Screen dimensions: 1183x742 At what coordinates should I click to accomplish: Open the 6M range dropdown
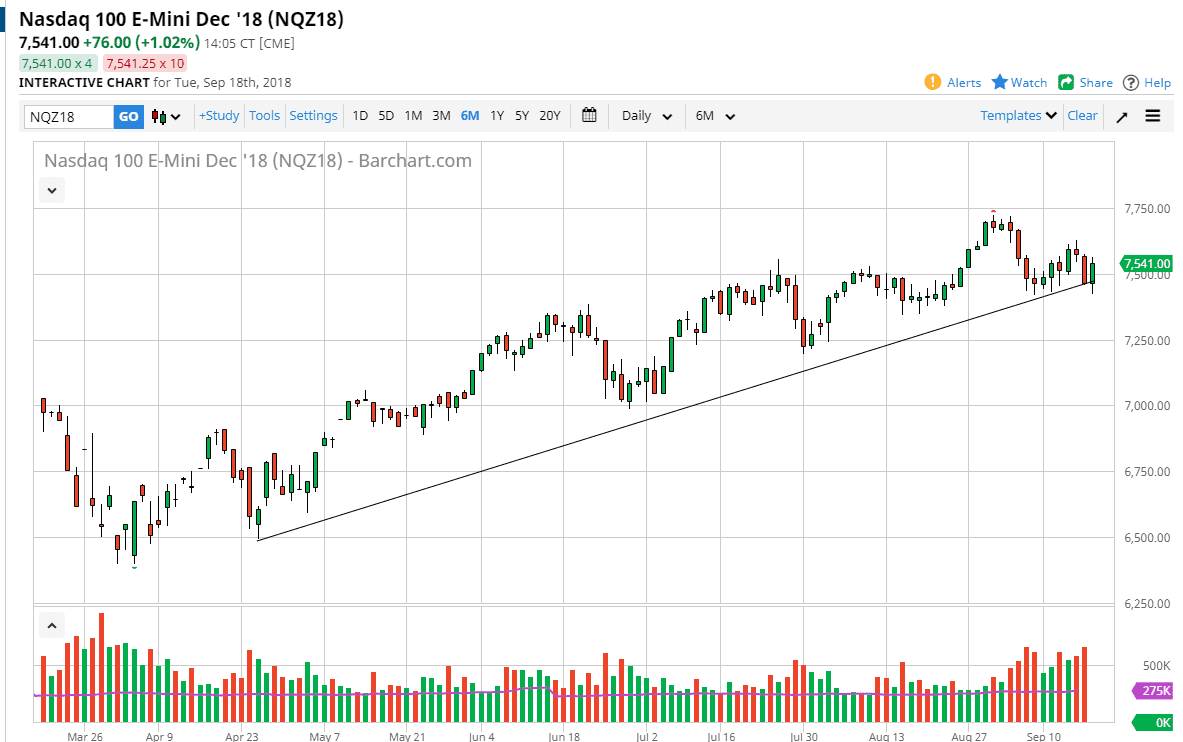(x=712, y=116)
